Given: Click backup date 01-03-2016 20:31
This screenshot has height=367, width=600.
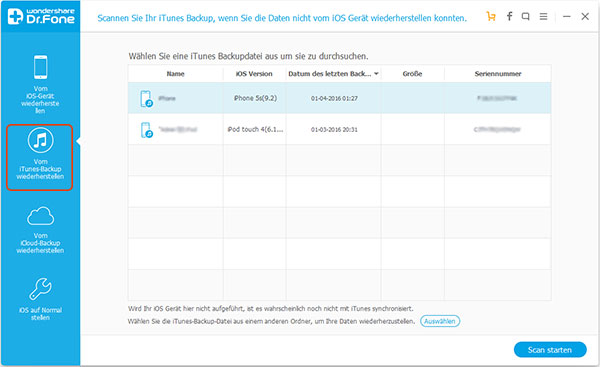Looking at the screenshot, I should [x=334, y=130].
